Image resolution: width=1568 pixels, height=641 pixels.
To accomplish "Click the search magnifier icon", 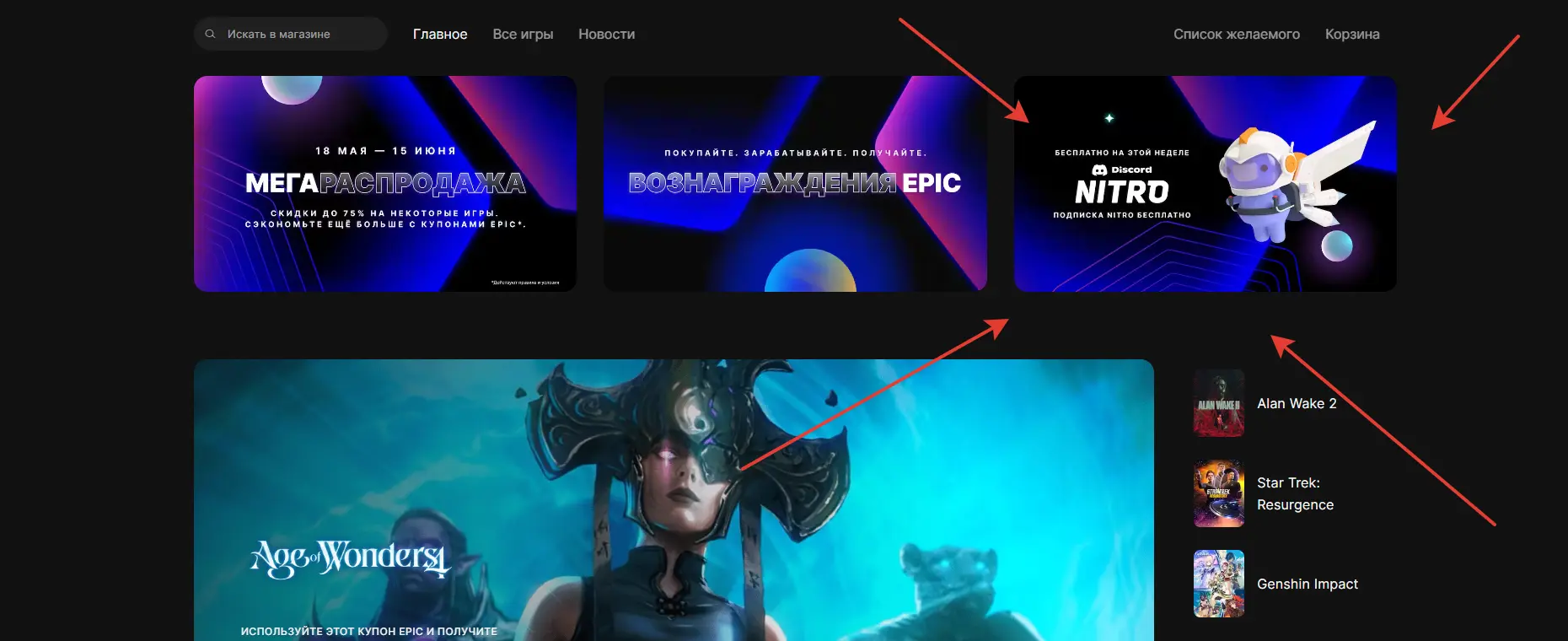I will point(210,34).
